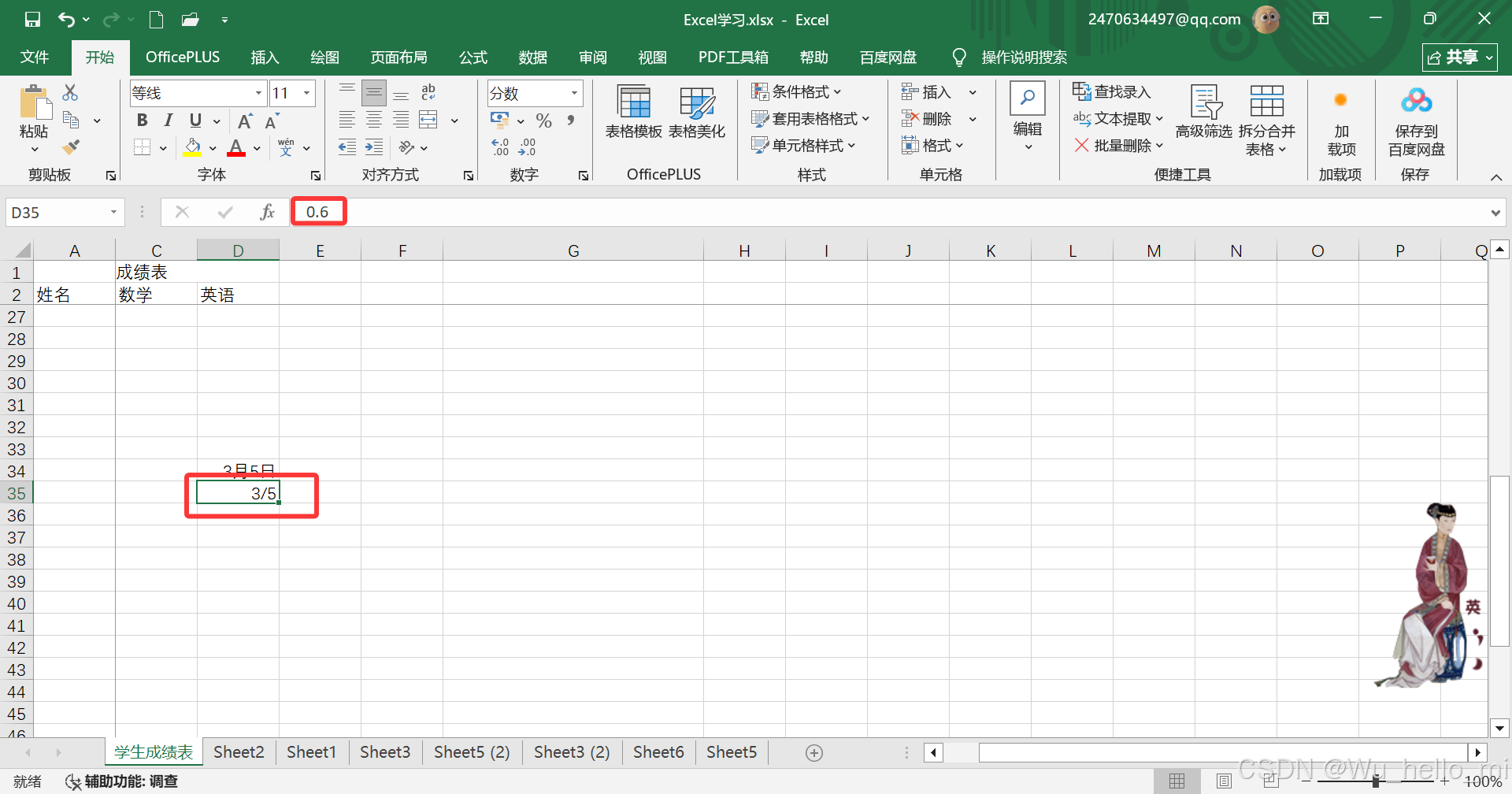Select cell D35 containing 3/5
Image resolution: width=1512 pixels, height=794 pixels.
pos(238,493)
